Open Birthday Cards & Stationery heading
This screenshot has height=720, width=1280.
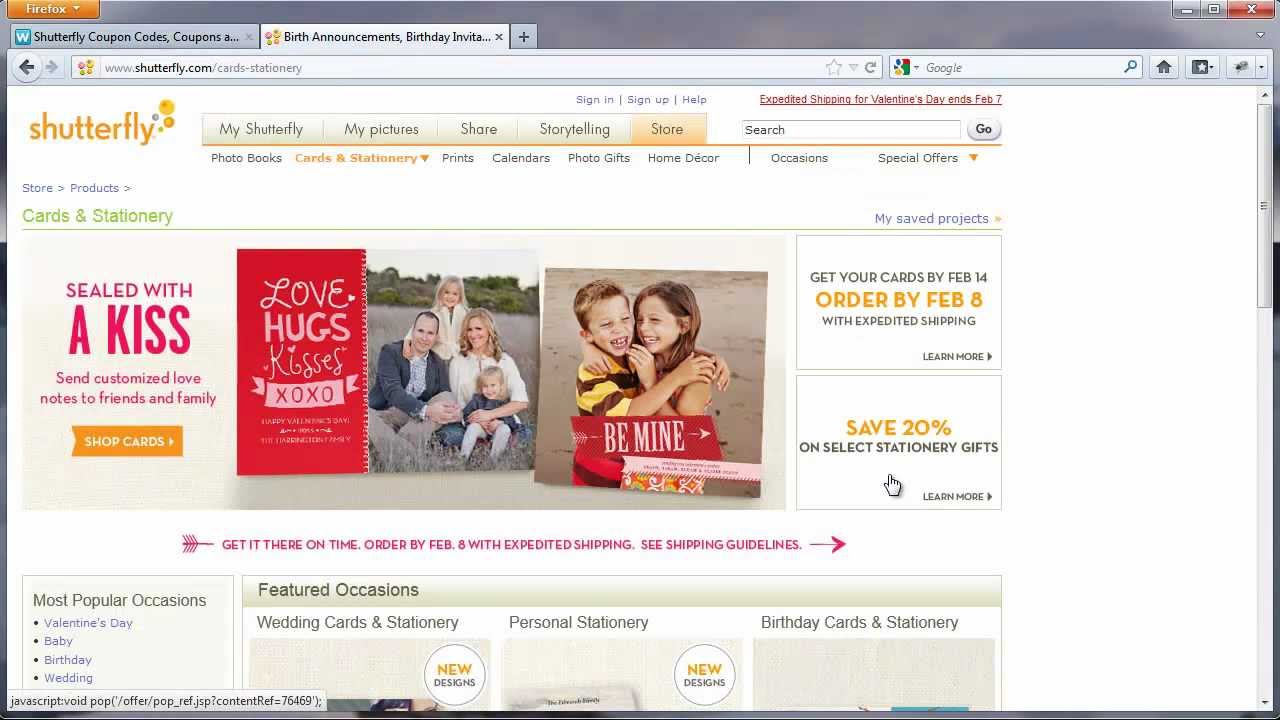tap(859, 622)
